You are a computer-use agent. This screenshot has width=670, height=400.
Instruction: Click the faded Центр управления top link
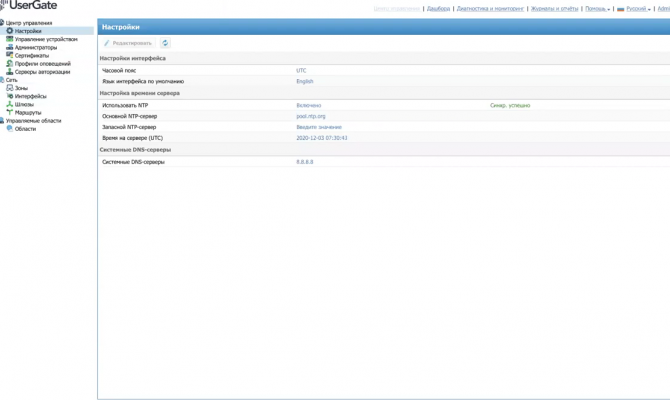(397, 9)
